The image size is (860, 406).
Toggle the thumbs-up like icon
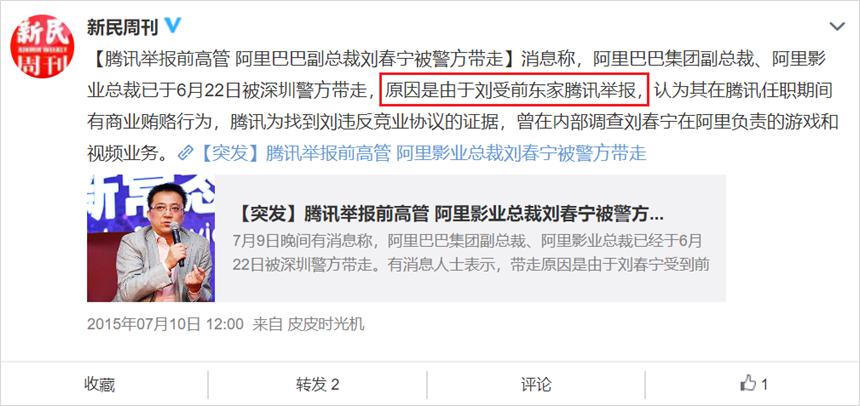pos(748,383)
